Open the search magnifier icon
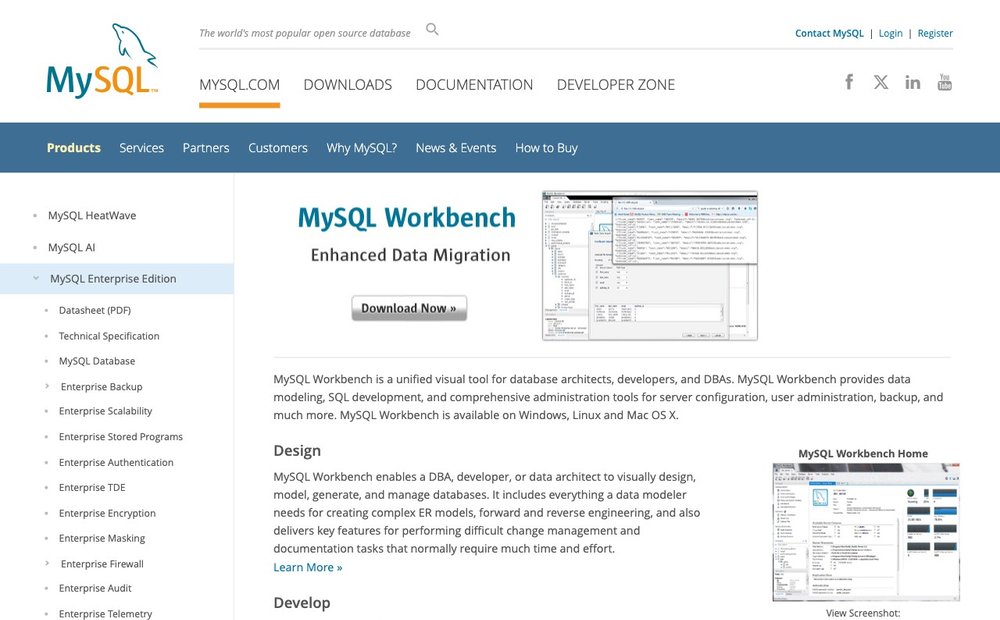Viewport: 1000px width, 620px height. coord(432,29)
